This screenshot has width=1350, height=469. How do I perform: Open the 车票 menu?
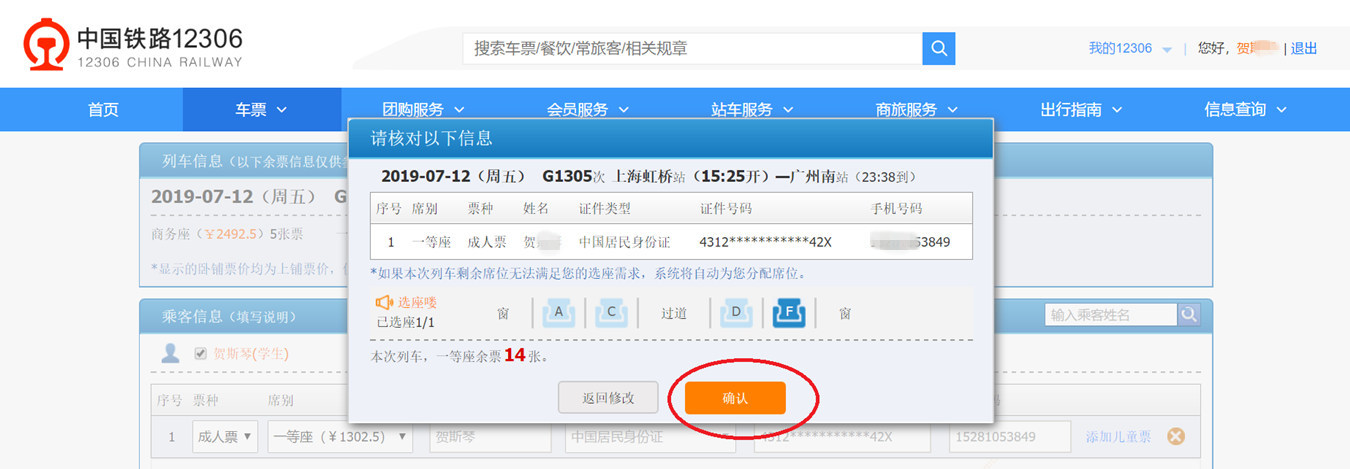point(261,110)
